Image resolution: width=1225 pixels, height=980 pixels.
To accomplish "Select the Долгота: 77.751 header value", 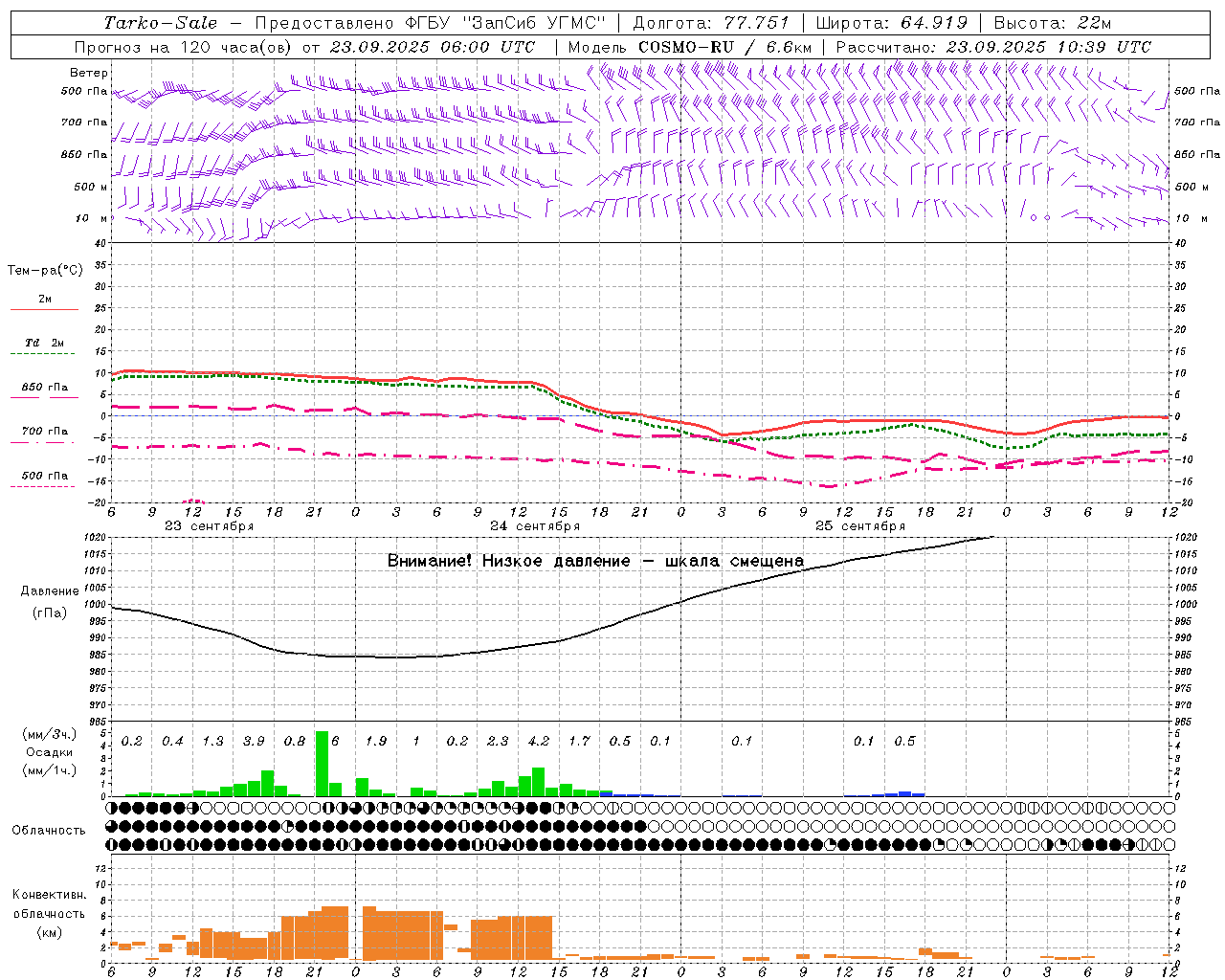I will click(711, 23).
